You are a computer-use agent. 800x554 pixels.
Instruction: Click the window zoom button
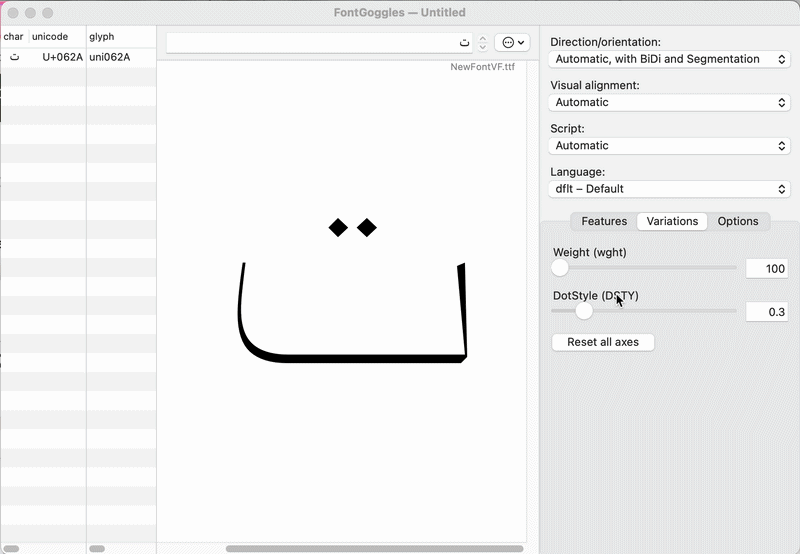(47, 13)
